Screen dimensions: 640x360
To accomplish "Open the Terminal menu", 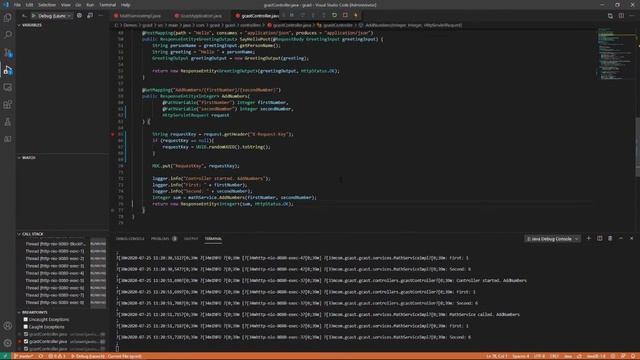I will [x=108, y=5].
